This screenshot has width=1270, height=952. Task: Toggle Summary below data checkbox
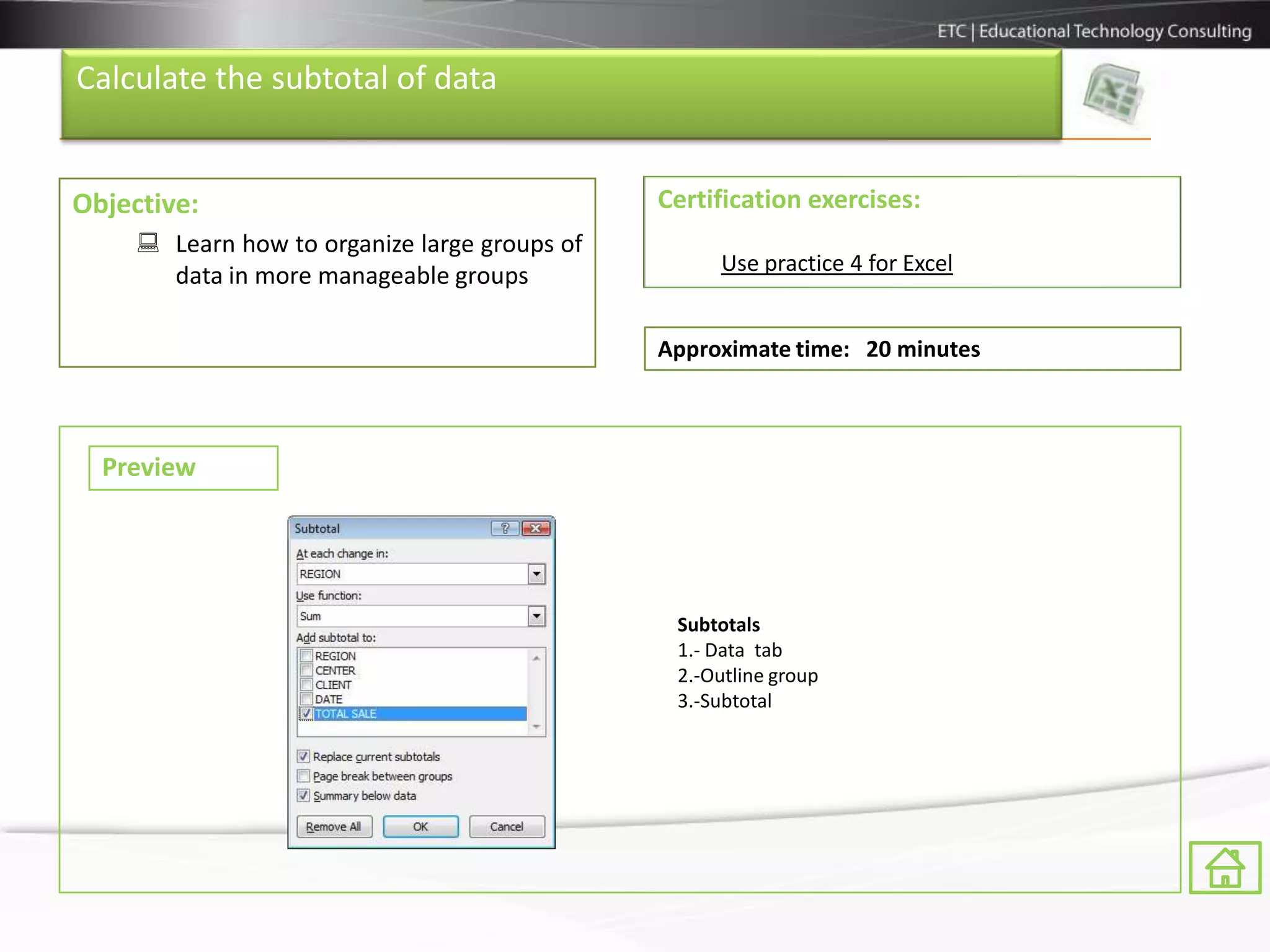[303, 795]
